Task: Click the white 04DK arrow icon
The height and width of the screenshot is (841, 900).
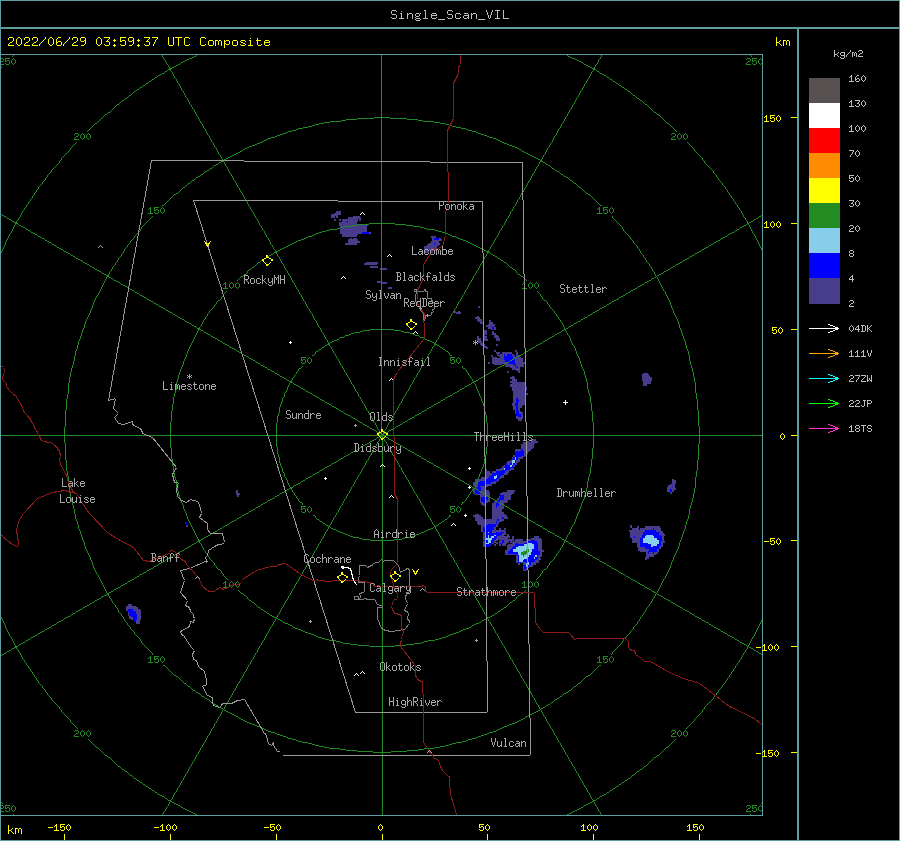Action: click(824, 328)
